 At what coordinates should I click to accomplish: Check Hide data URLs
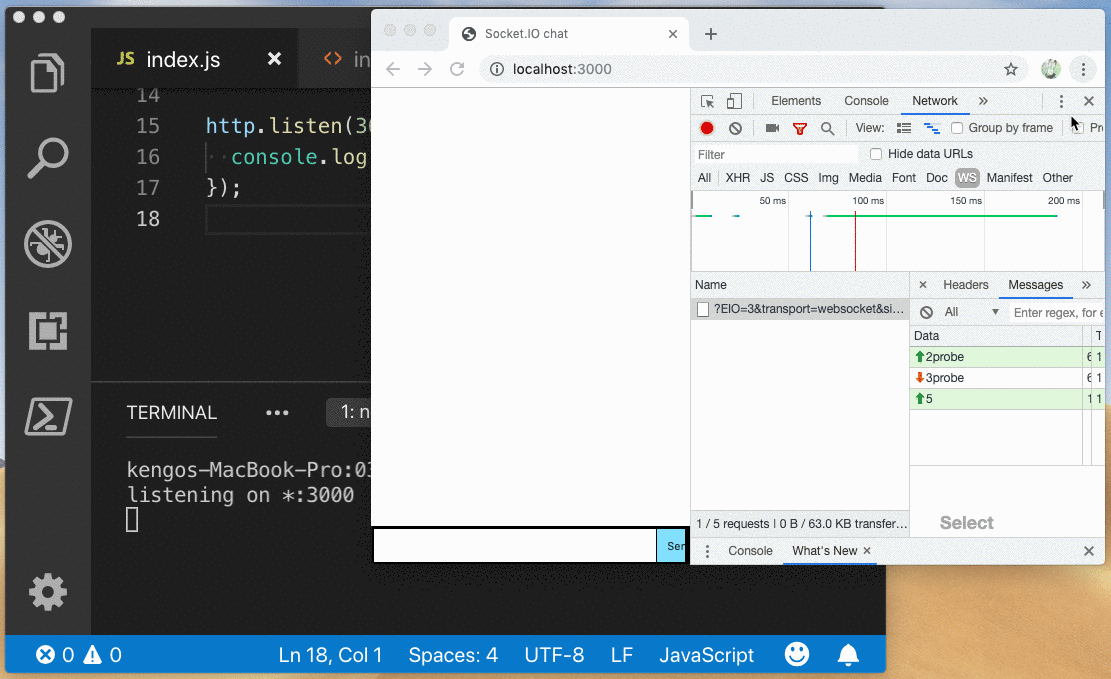[875, 153]
